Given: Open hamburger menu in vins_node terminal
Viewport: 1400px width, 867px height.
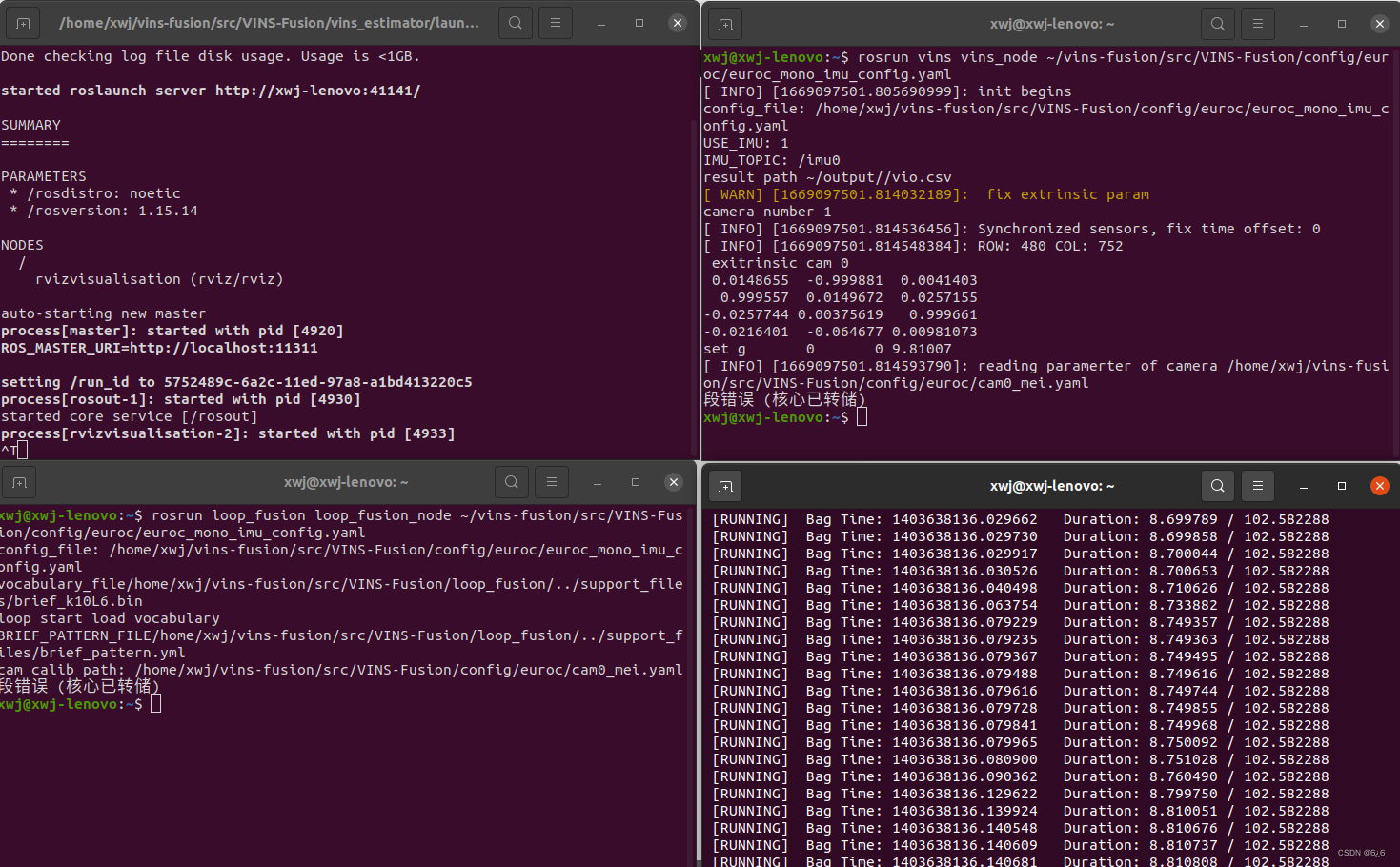Looking at the screenshot, I should 1258,24.
